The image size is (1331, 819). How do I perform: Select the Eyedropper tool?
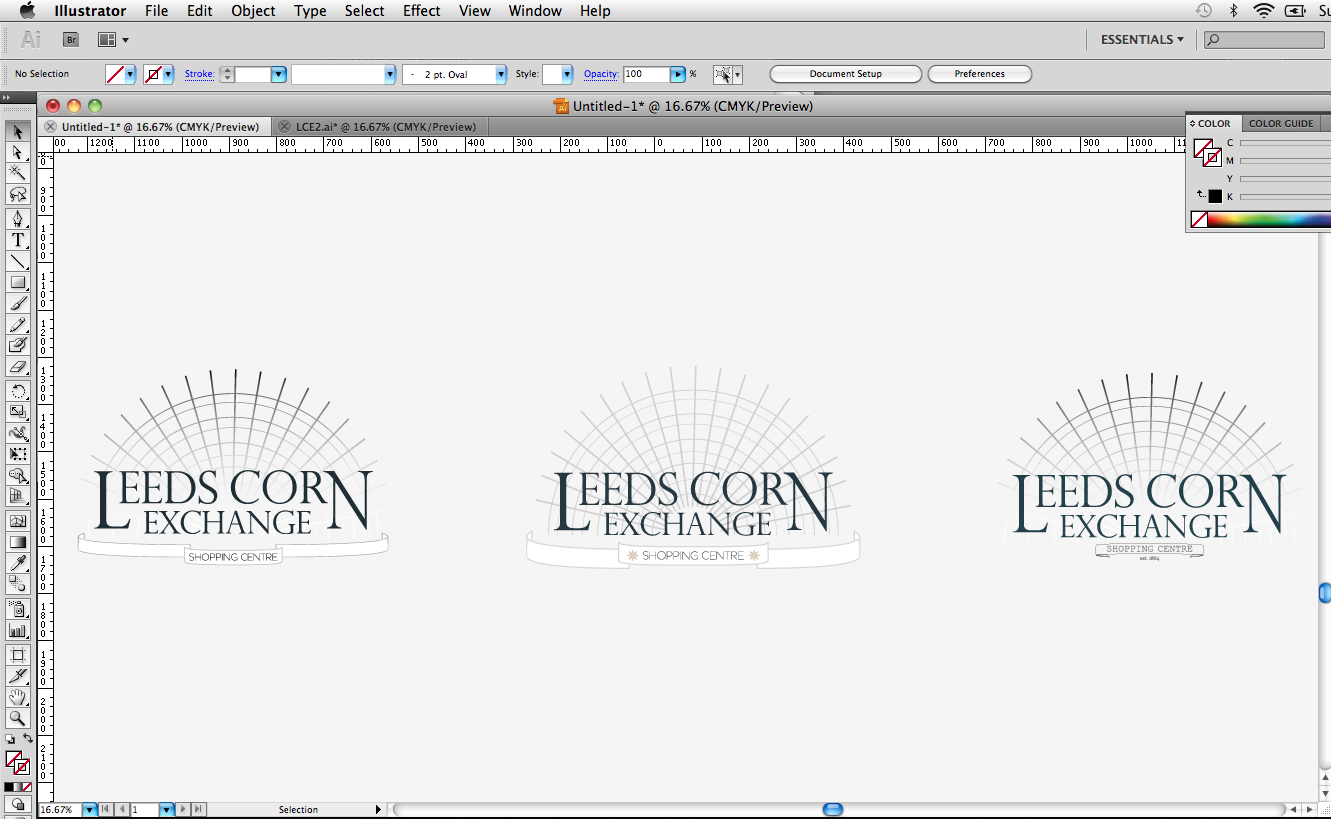pyautogui.click(x=18, y=563)
